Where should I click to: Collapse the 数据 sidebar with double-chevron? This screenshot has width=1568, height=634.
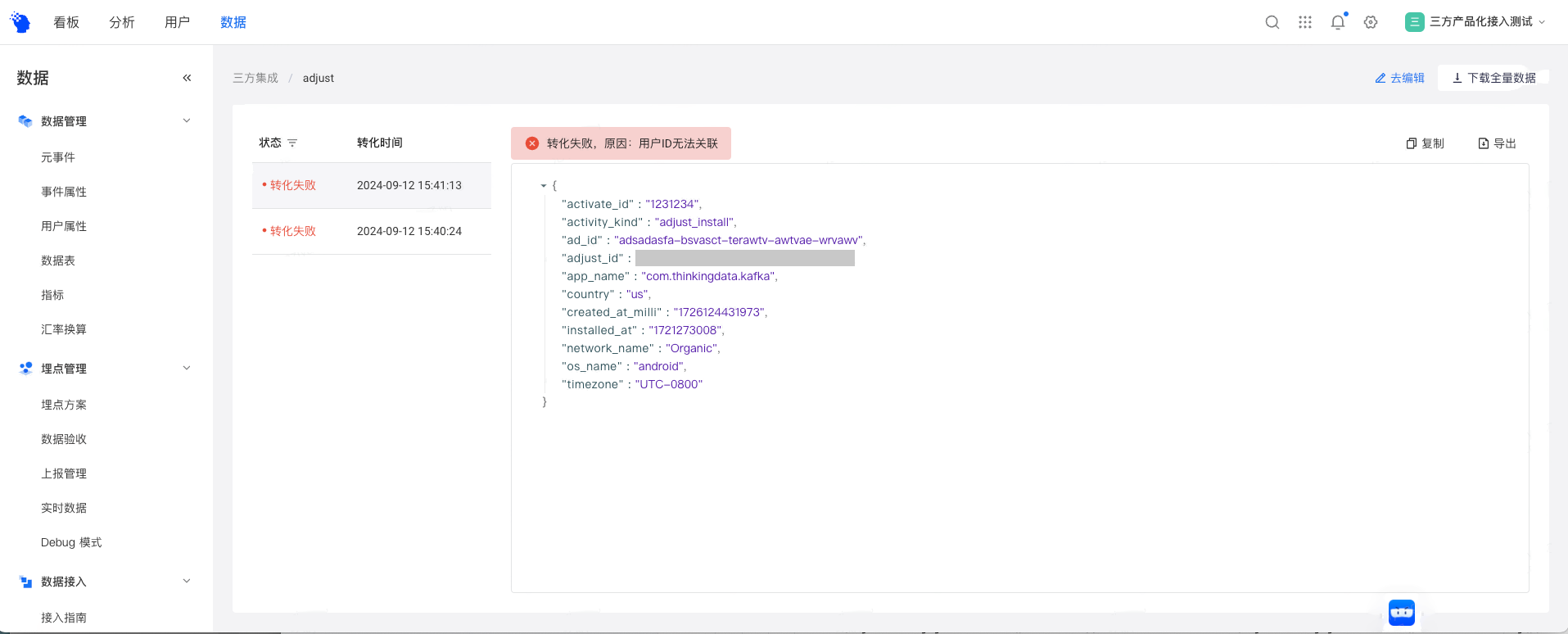187,78
